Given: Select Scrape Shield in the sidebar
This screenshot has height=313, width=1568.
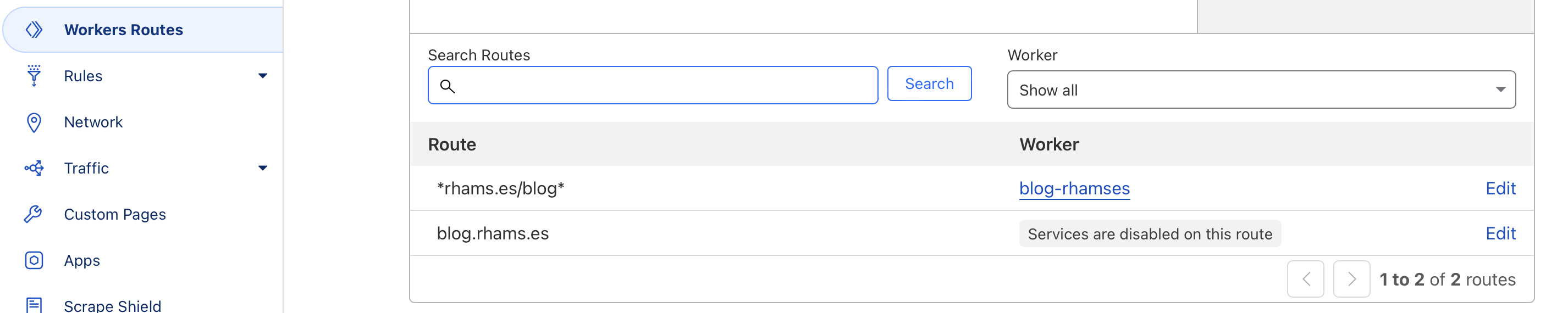Looking at the screenshot, I should 113,305.
